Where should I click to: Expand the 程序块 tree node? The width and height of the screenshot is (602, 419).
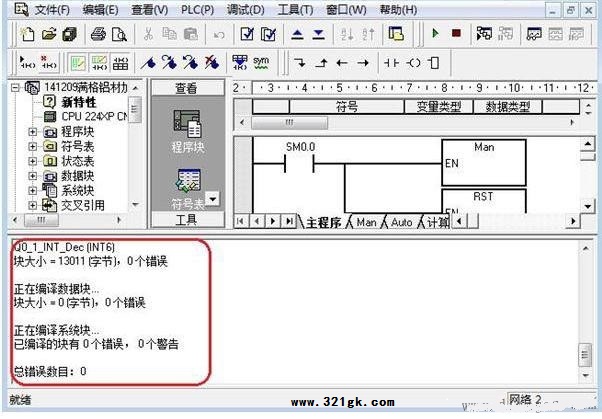pos(33,132)
